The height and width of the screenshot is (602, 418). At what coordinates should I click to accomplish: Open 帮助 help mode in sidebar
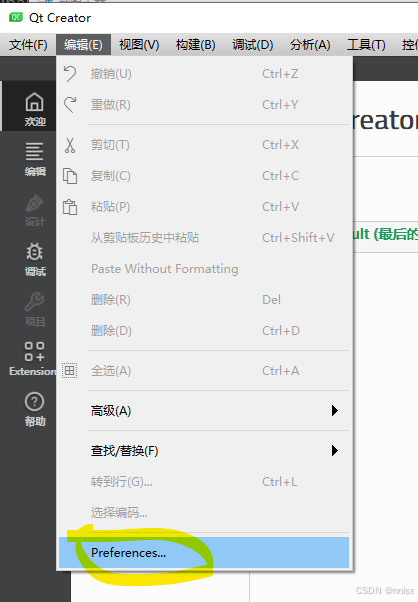point(35,409)
